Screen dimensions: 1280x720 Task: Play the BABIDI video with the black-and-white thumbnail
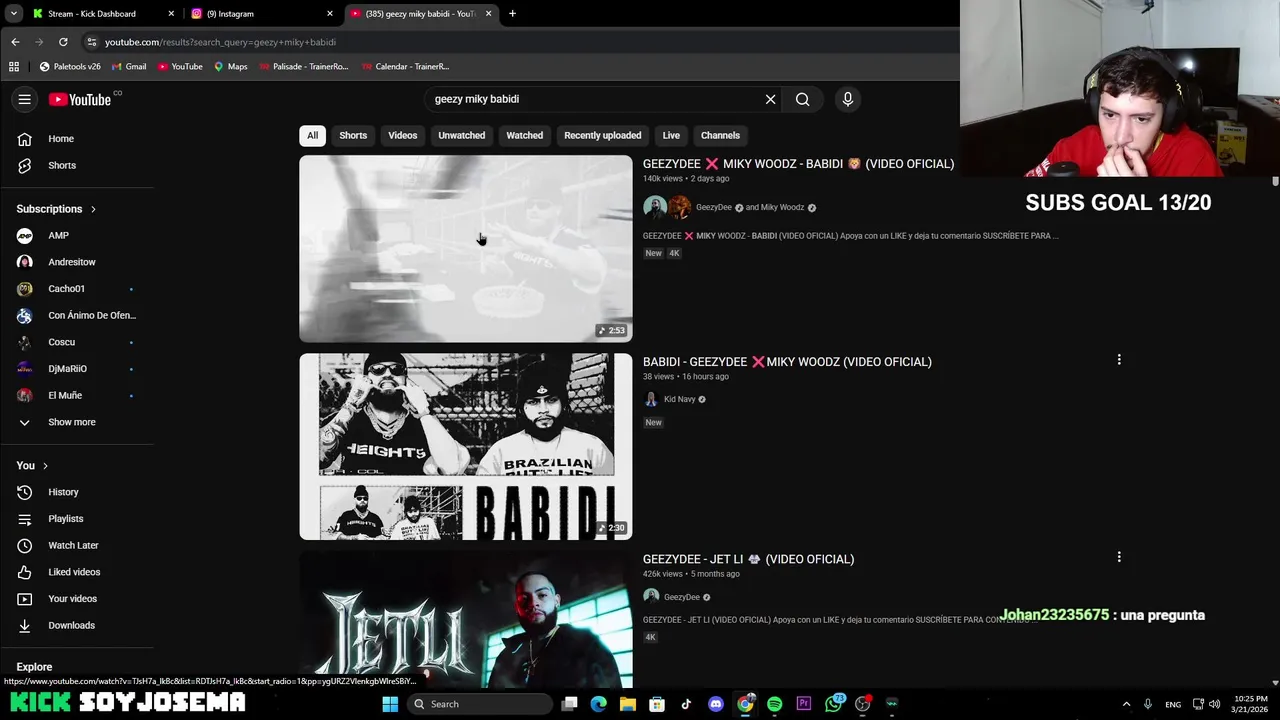pyautogui.click(x=466, y=447)
